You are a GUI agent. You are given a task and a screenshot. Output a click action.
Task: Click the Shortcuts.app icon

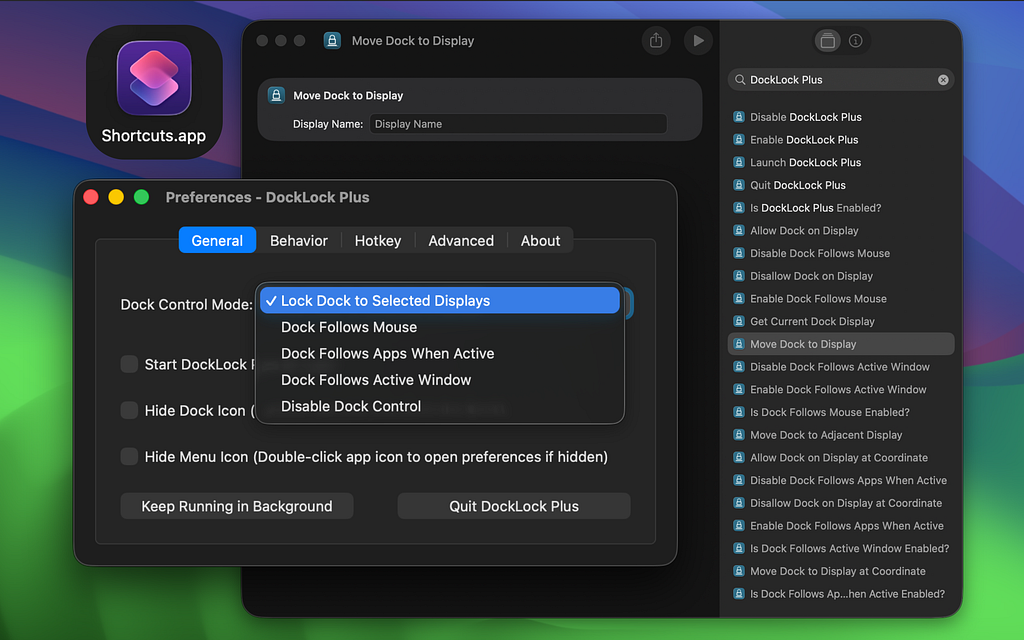click(x=154, y=78)
